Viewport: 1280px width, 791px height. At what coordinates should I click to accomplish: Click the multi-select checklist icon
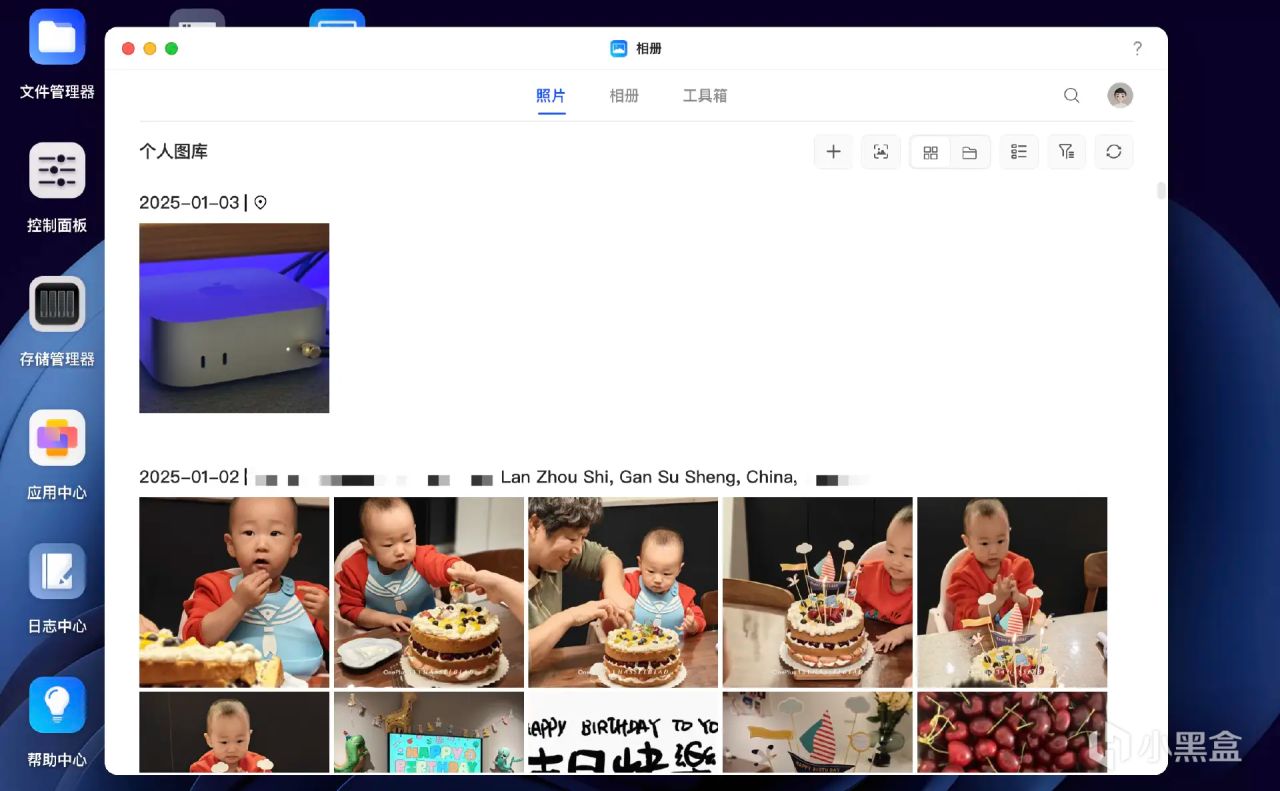pyautogui.click(x=1019, y=152)
